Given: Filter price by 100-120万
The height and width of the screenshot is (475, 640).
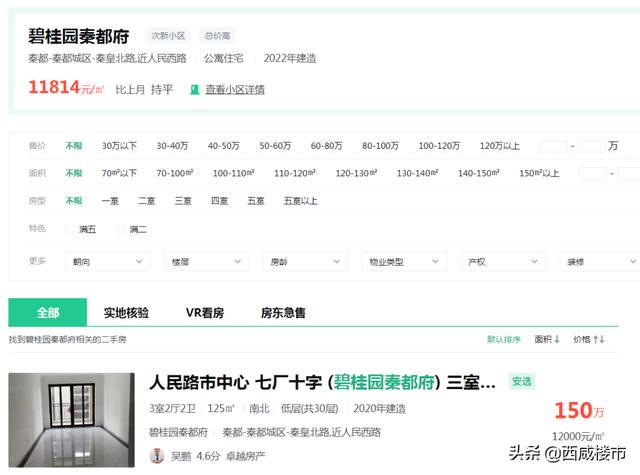Looking at the screenshot, I should 439,146.
